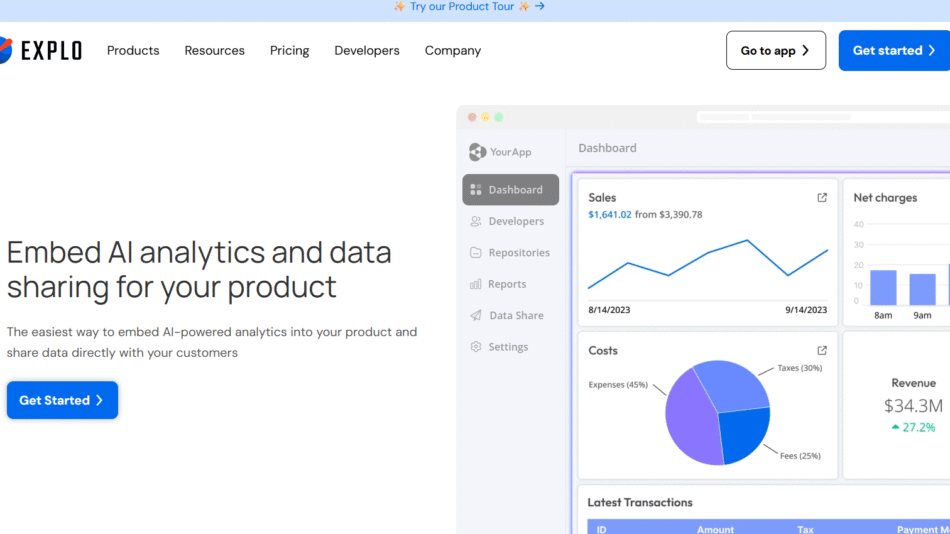950x534 pixels.
Task: Click the Reports bar chart icon
Action: (x=476, y=285)
